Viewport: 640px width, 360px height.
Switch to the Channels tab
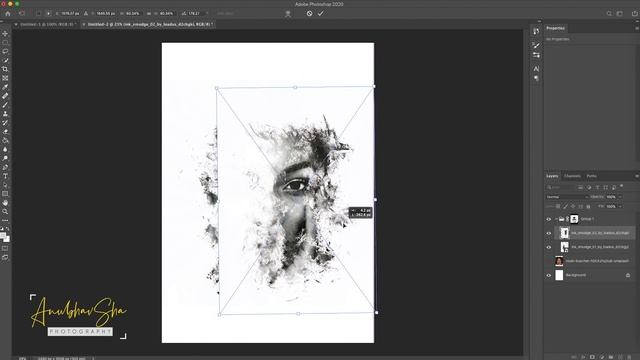click(x=572, y=176)
